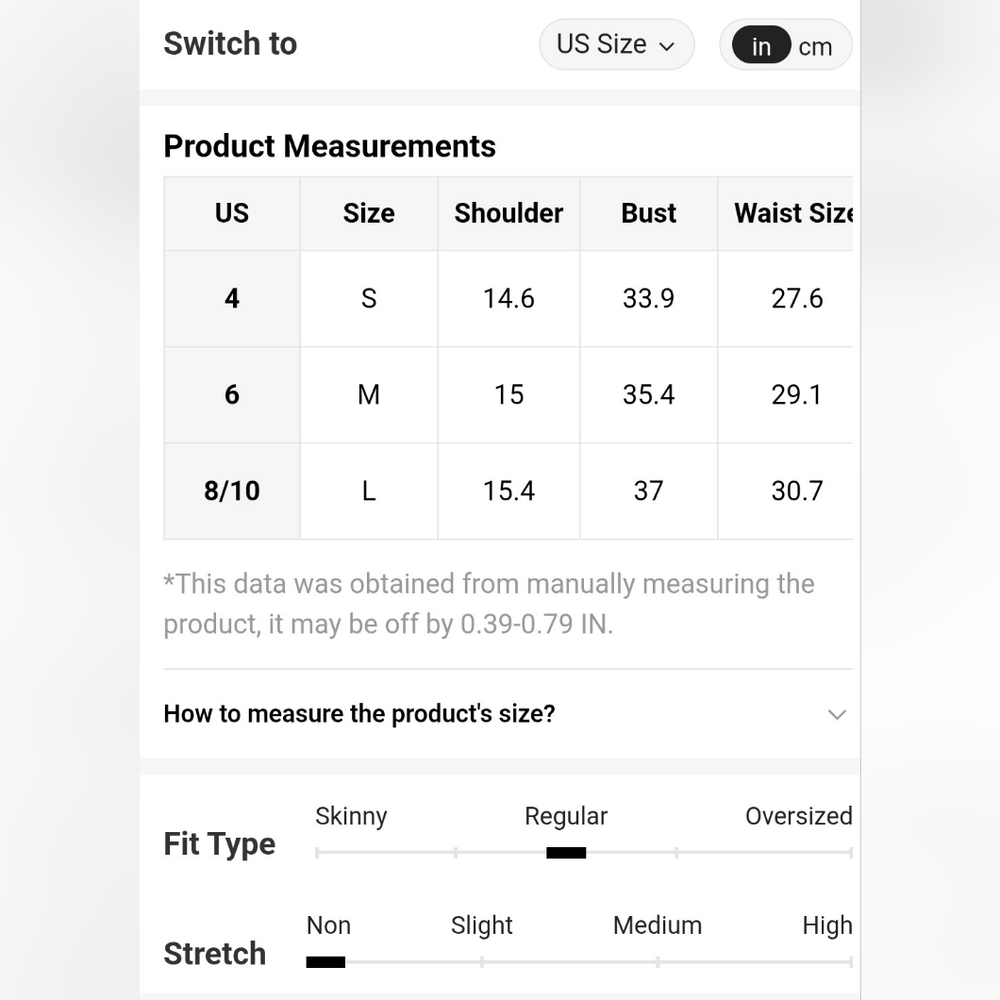1000x1000 pixels.
Task: Click the chevron beside the measure question
Action: (837, 714)
